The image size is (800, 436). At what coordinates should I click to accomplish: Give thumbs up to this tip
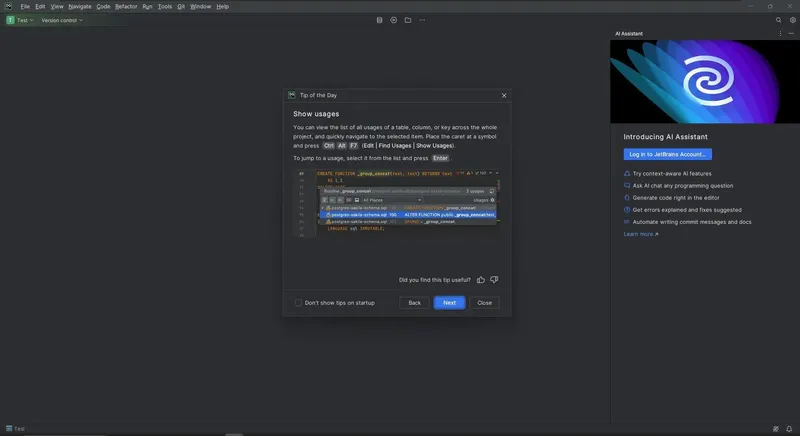481,280
